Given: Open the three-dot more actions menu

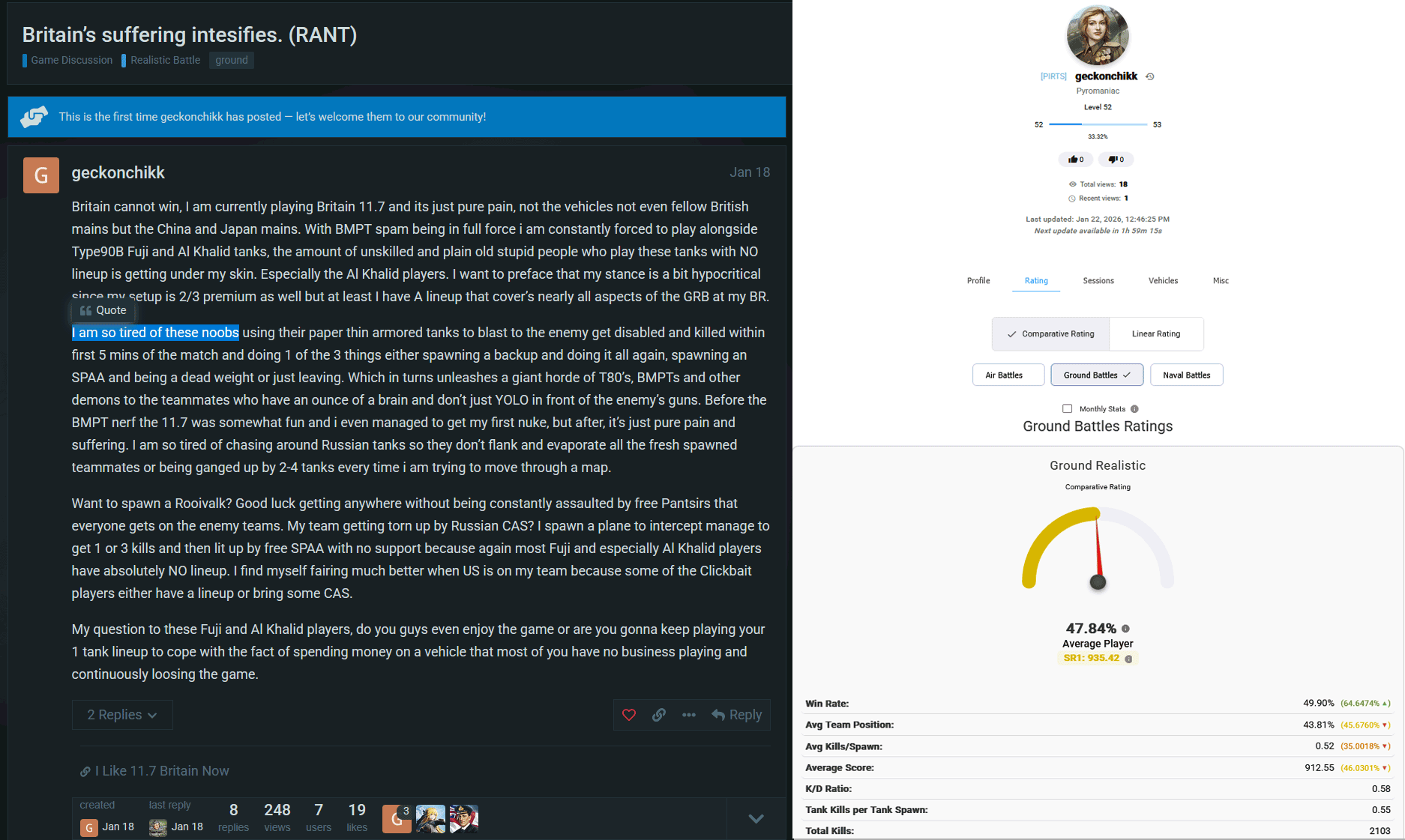Looking at the screenshot, I should pos(689,715).
